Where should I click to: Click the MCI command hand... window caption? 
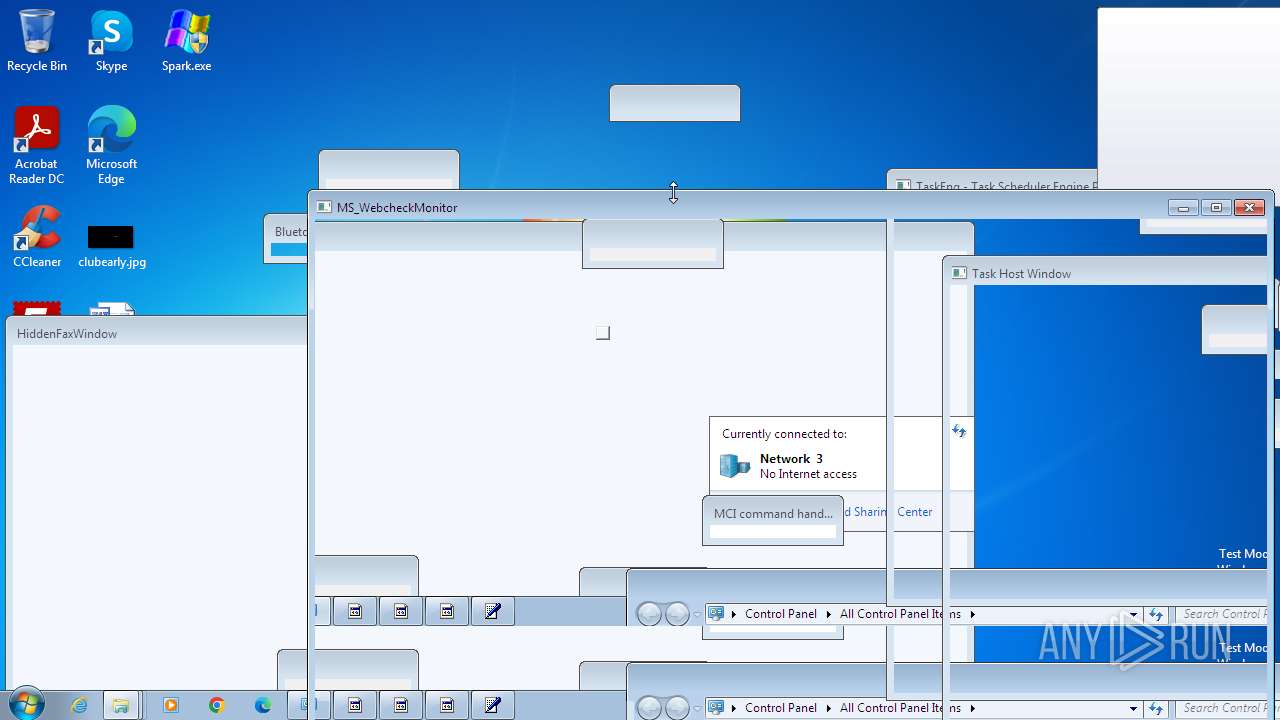pos(773,513)
